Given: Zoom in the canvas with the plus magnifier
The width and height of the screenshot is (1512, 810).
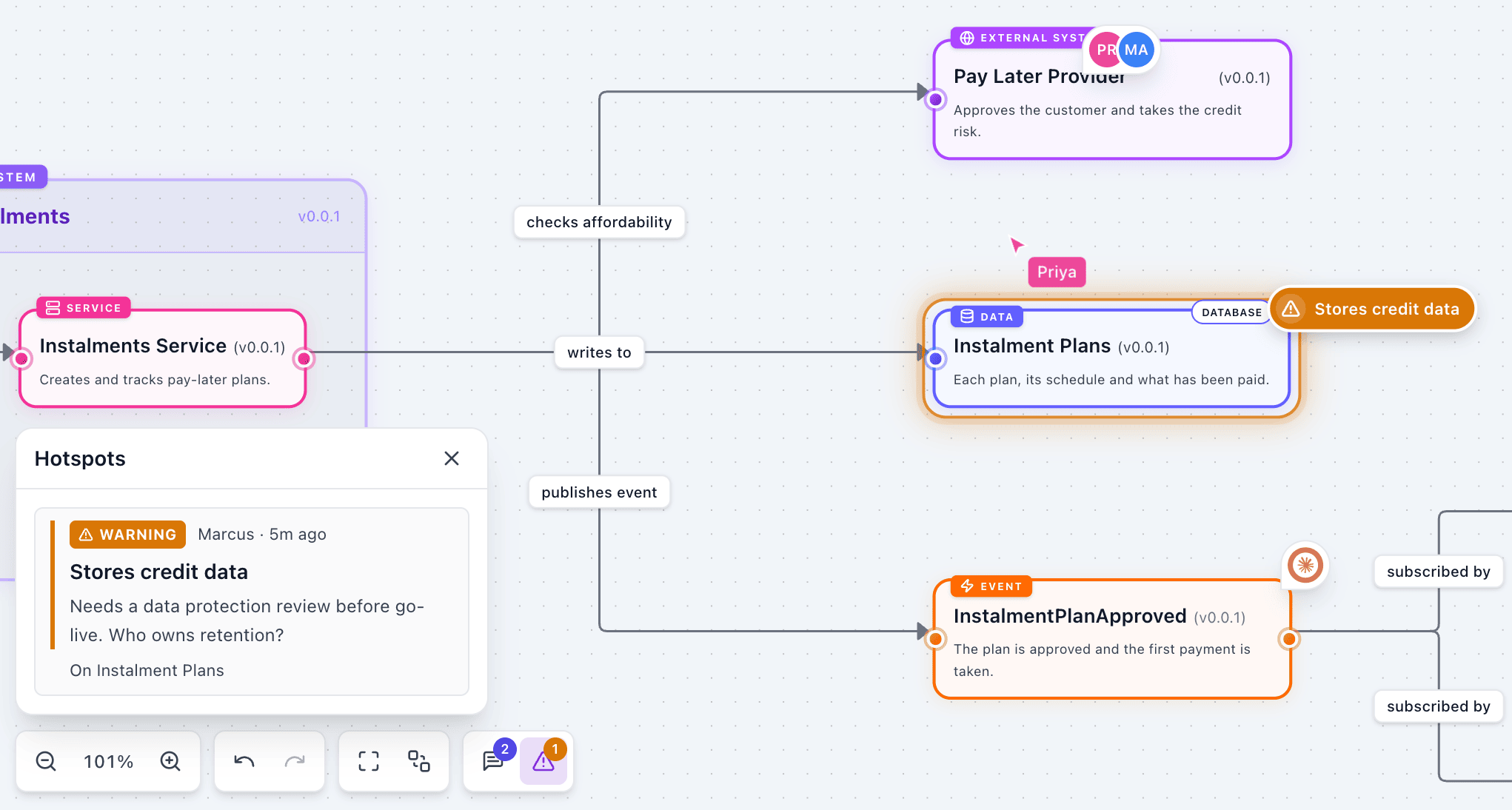Looking at the screenshot, I should [x=170, y=761].
